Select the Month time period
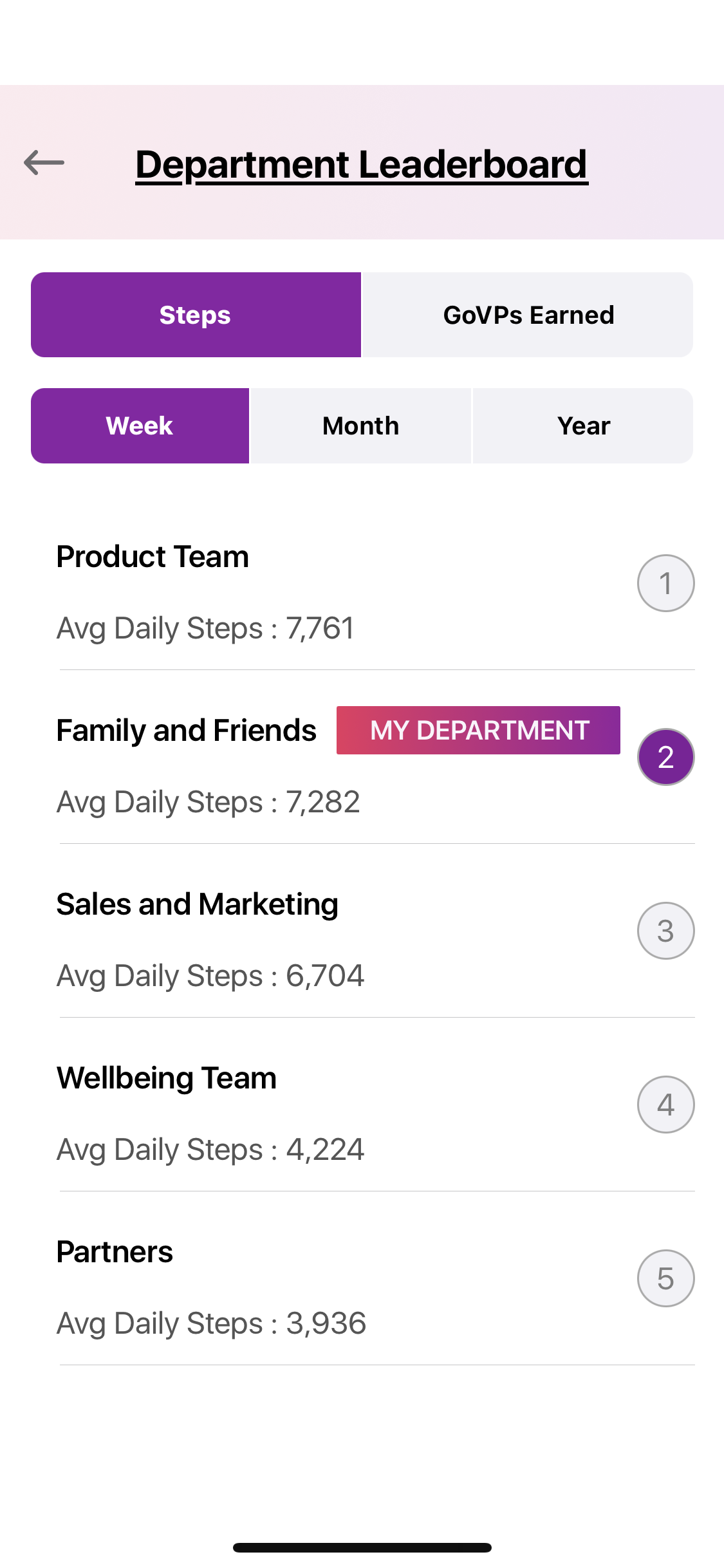724x1568 pixels. coord(360,425)
